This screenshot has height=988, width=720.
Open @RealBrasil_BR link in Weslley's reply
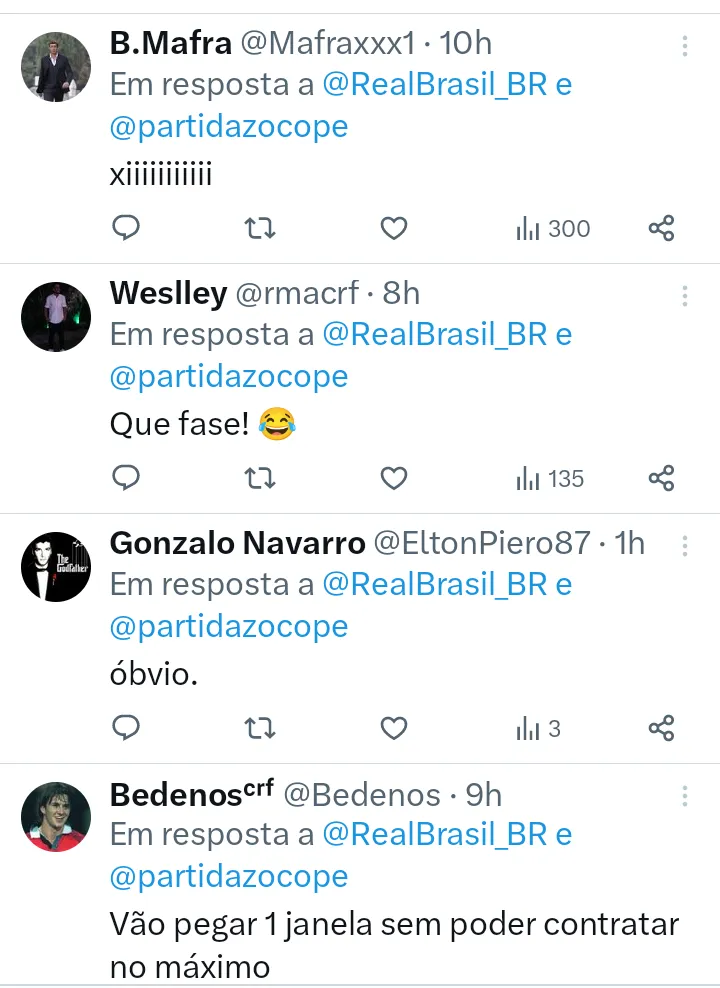click(435, 334)
